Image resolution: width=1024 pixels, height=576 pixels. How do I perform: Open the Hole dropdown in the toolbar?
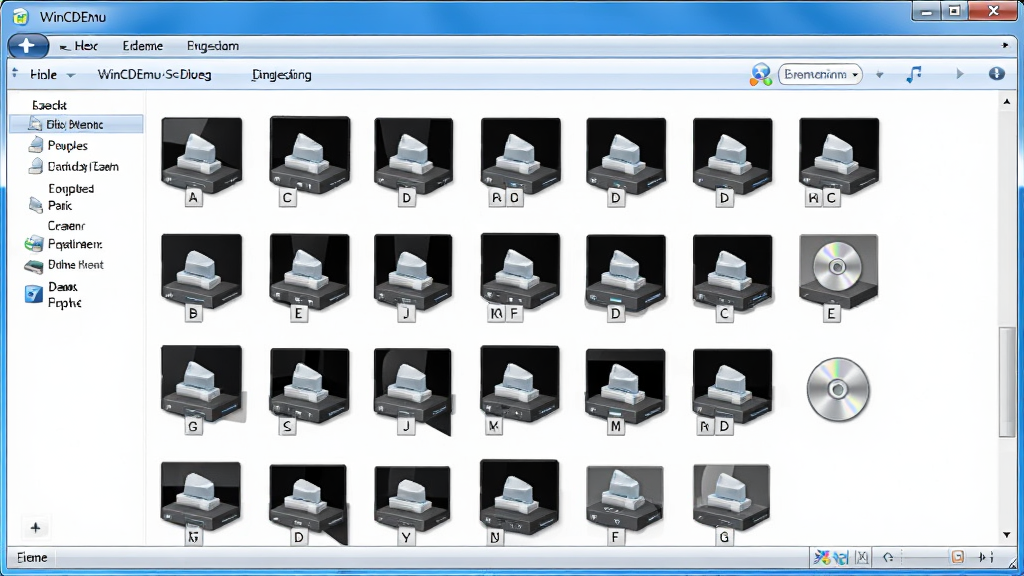[52, 74]
